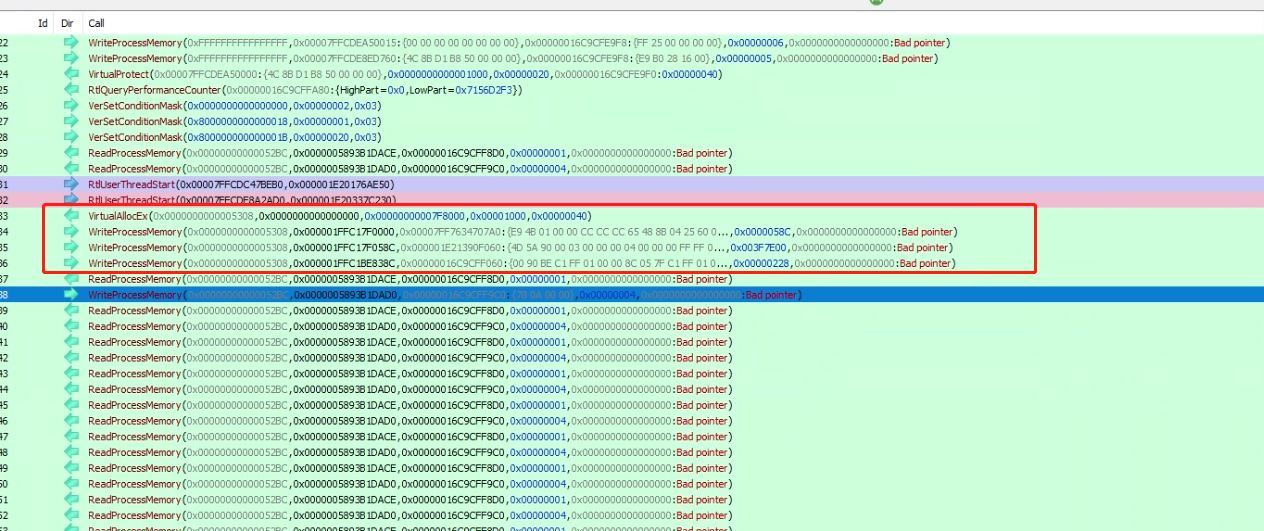This screenshot has width=1264, height=531.
Task: Sort by the Id column header
Action: point(43,22)
